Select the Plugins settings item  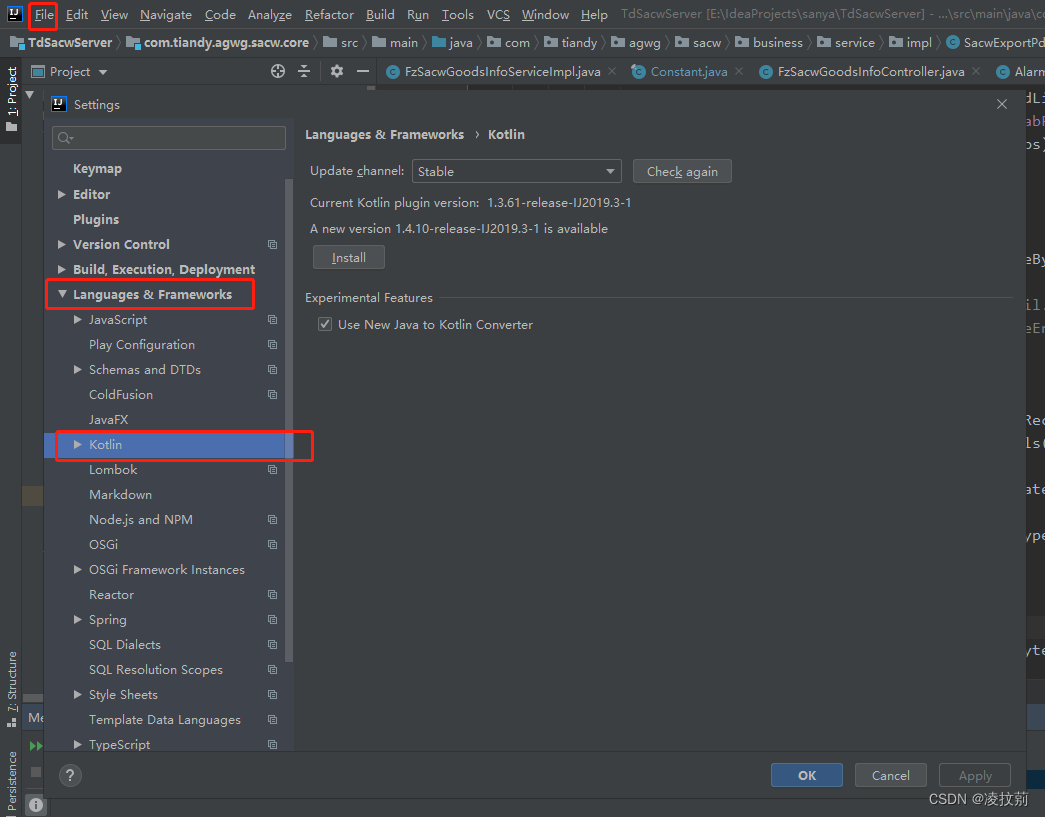click(x=96, y=219)
